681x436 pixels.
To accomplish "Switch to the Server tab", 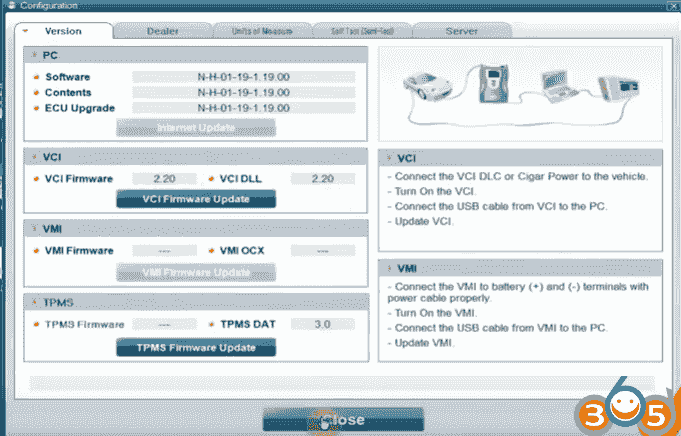I will click(x=461, y=31).
